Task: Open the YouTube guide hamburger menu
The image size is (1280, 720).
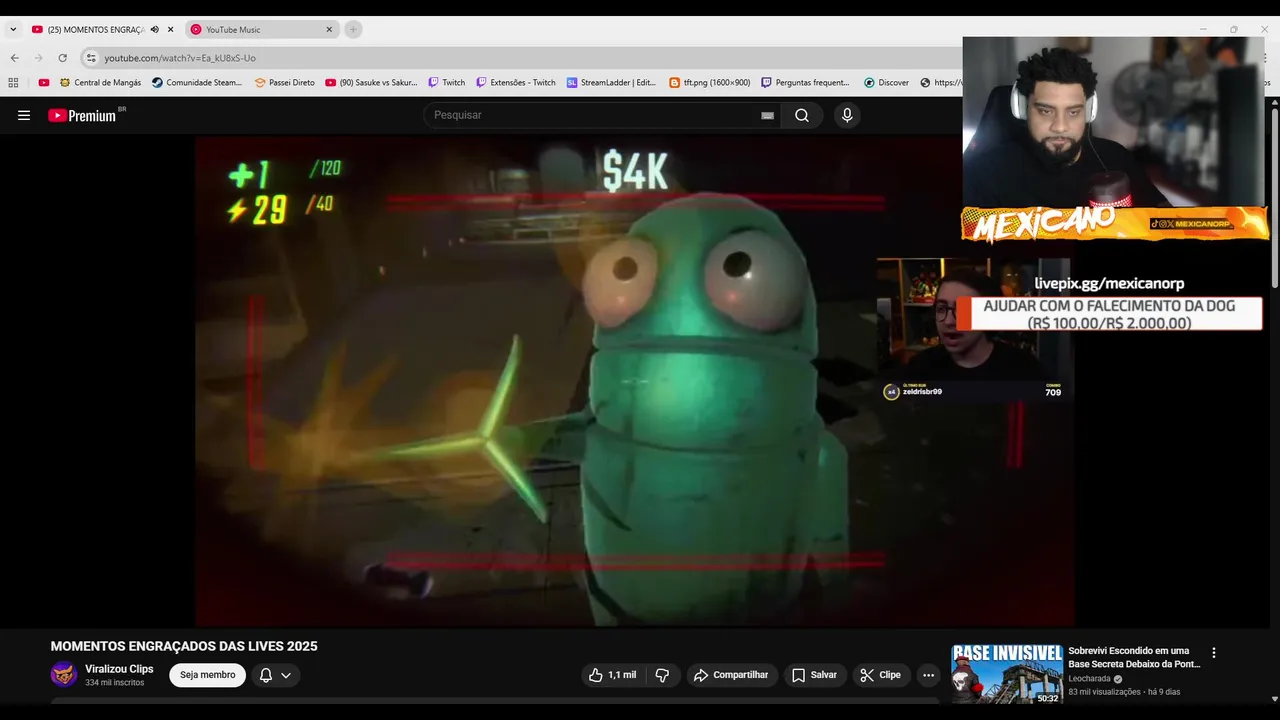Action: click(24, 115)
